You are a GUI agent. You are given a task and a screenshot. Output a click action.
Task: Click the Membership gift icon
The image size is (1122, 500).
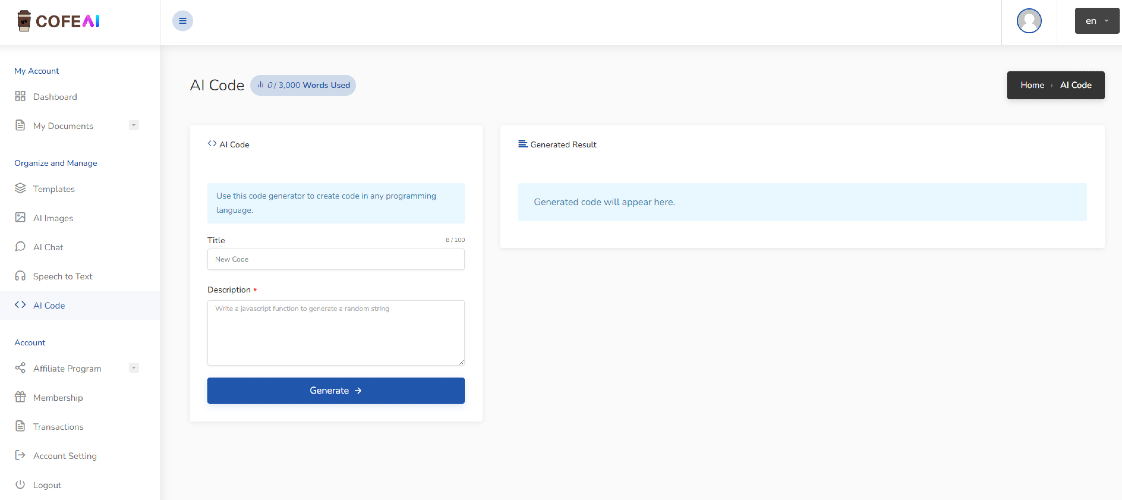click(x=20, y=398)
